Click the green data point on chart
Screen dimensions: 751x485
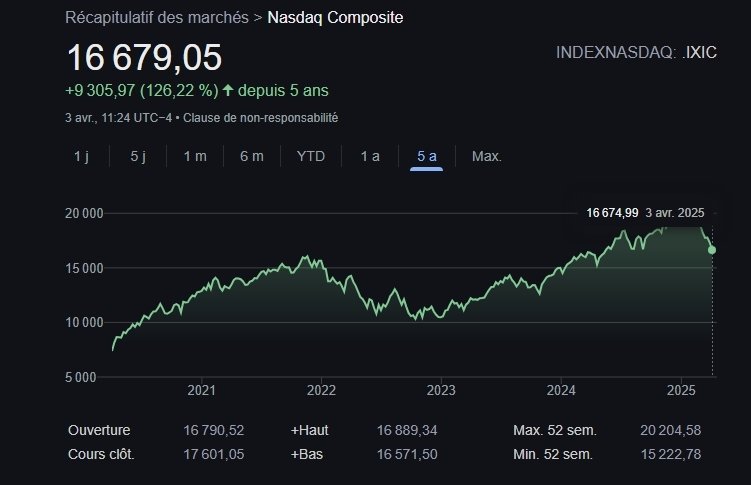(x=712, y=250)
